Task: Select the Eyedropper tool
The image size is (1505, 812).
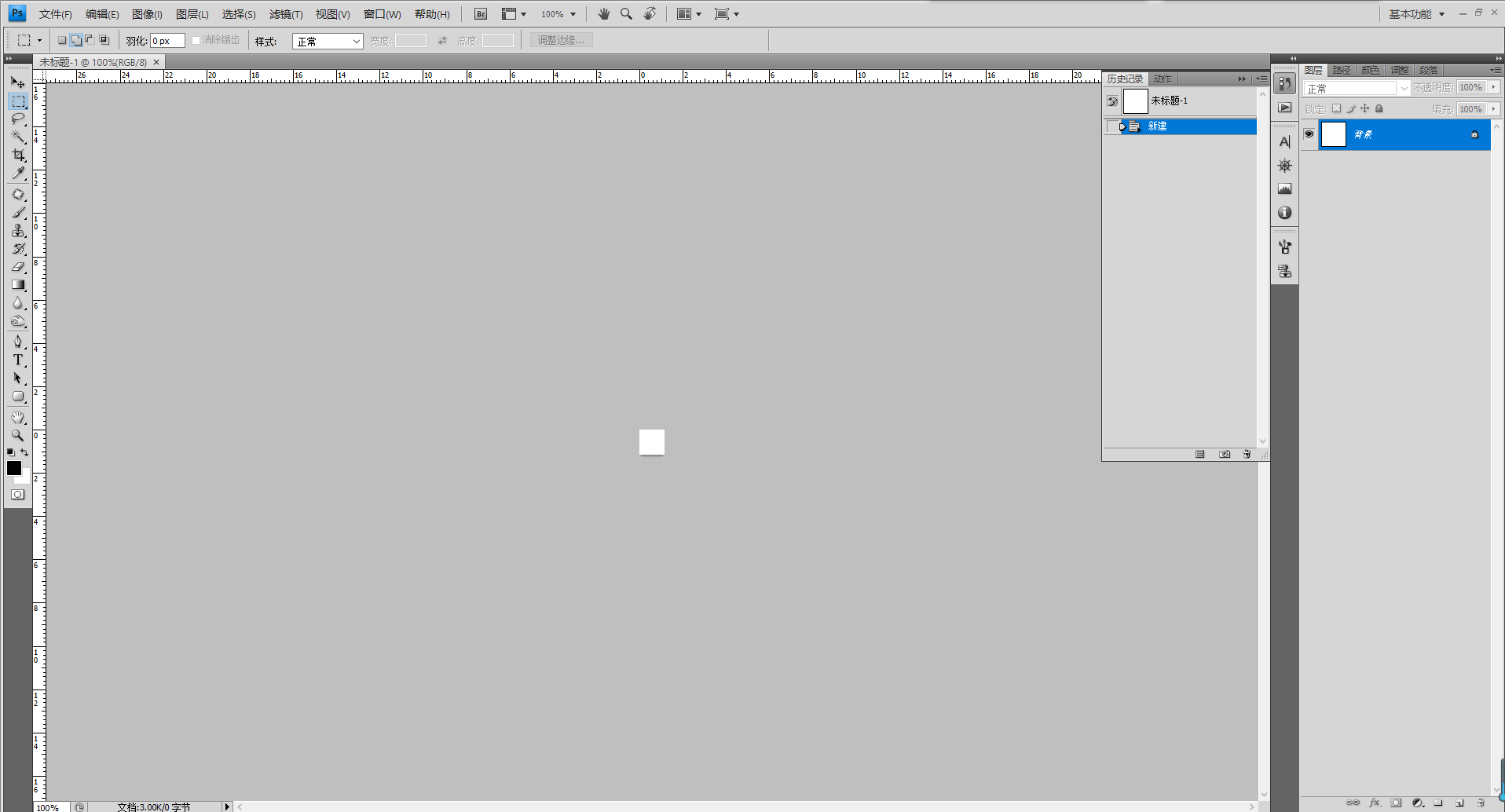Action: [x=18, y=173]
